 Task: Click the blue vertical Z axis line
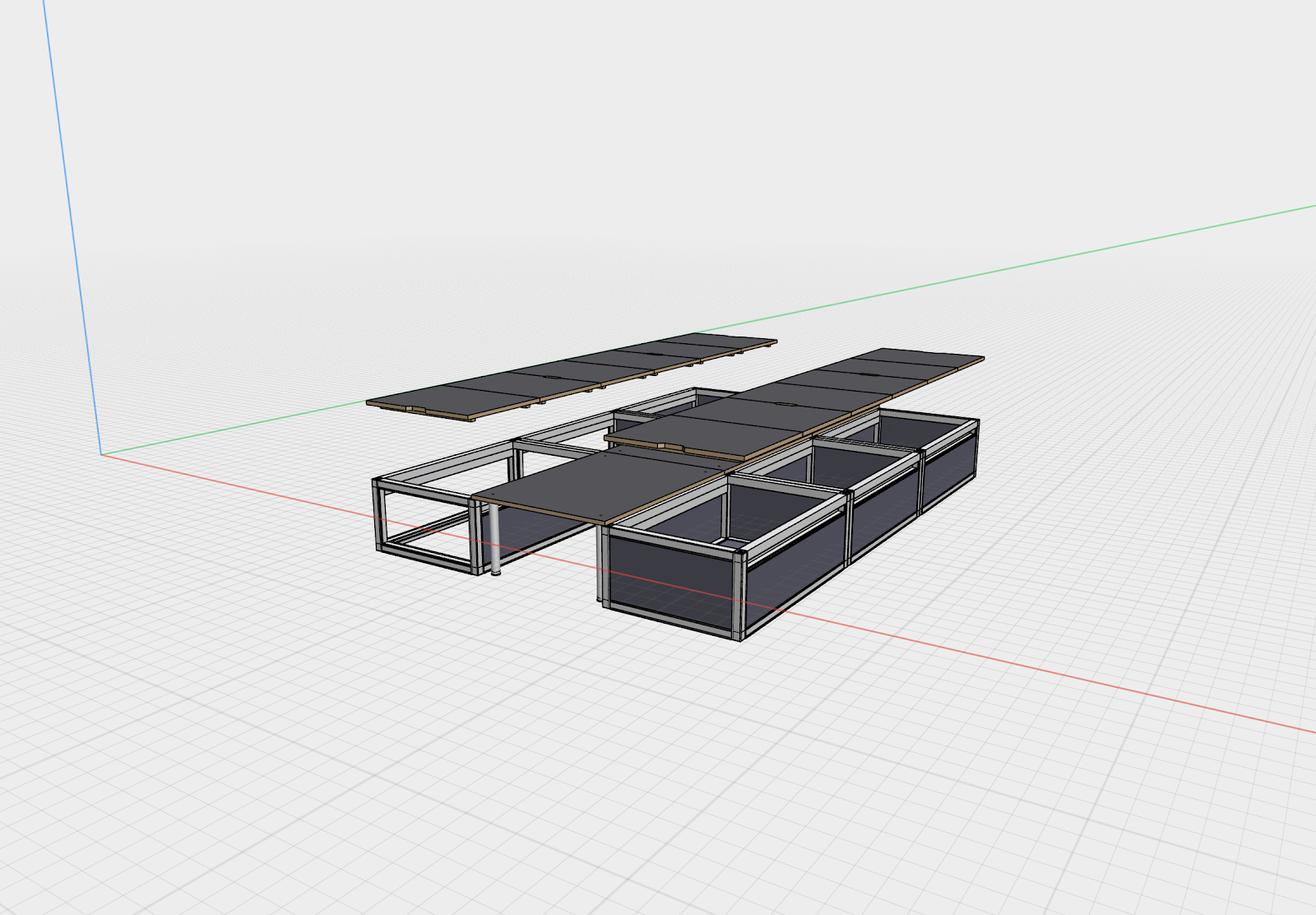(x=72, y=226)
